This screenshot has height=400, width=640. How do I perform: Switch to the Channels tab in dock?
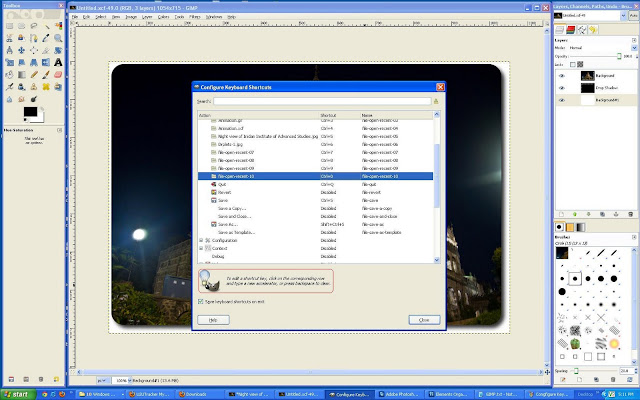coord(571,29)
